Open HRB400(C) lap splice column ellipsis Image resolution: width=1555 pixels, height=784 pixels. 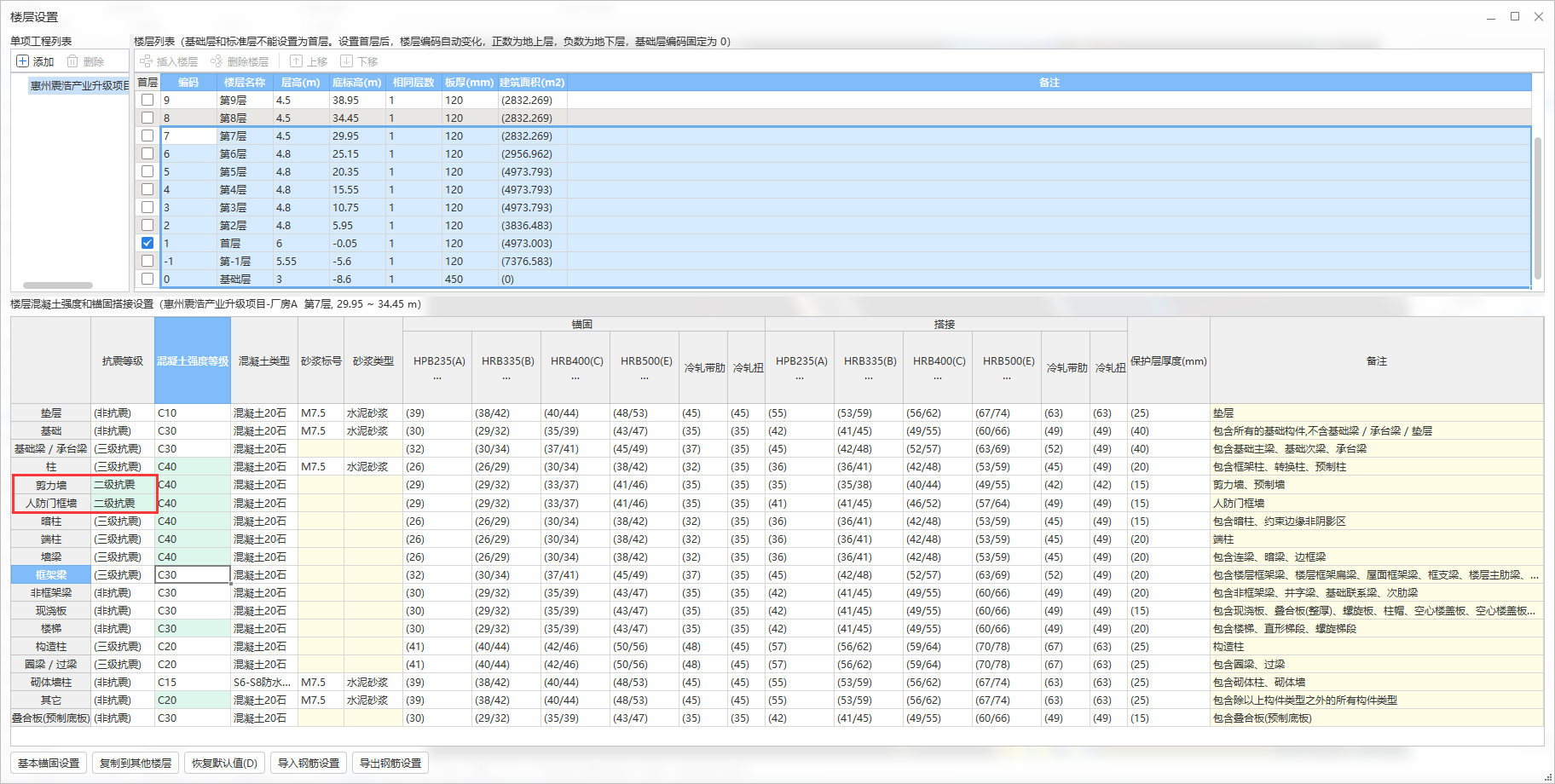[938, 378]
